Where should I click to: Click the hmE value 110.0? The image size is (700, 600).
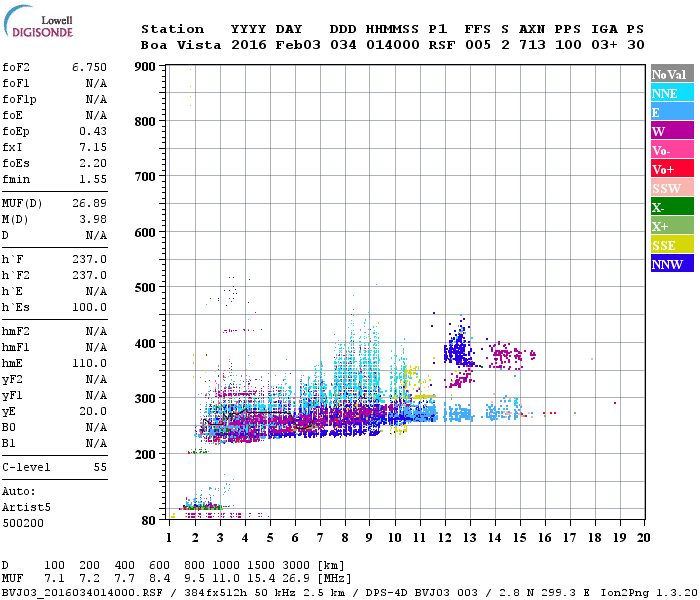pos(89,363)
